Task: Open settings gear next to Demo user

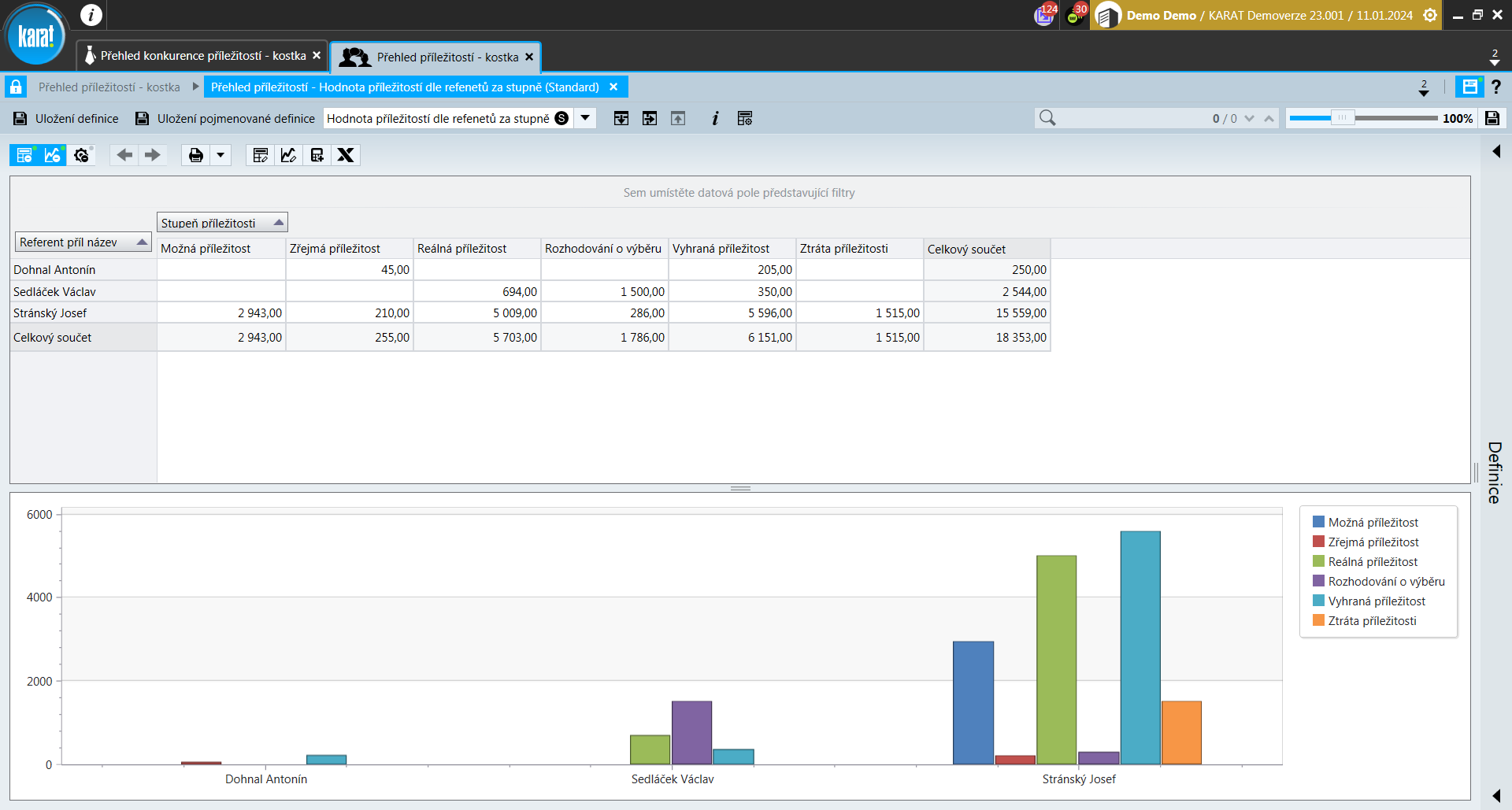Action: coord(1430,15)
